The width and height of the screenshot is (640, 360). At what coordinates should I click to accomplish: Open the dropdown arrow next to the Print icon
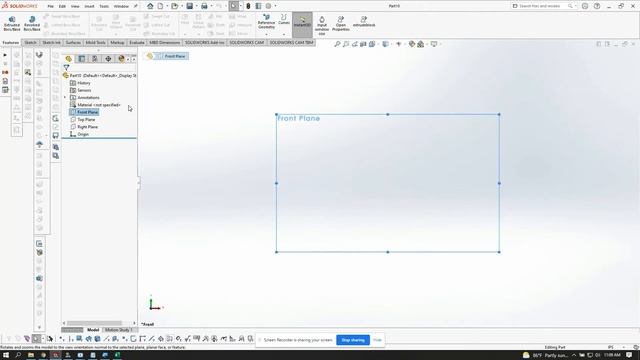pyautogui.click(x=211, y=6)
